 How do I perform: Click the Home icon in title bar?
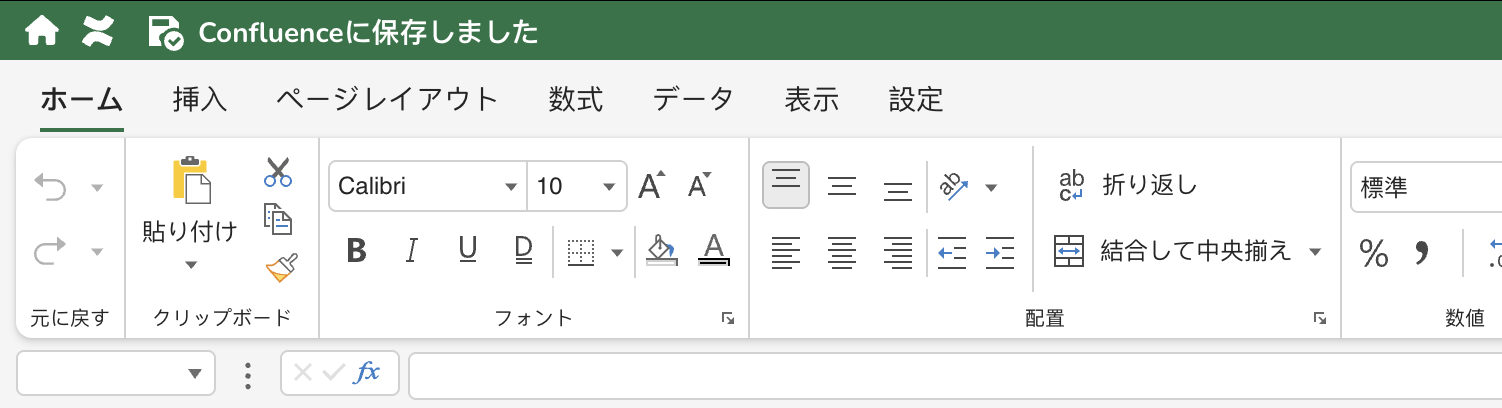42,32
